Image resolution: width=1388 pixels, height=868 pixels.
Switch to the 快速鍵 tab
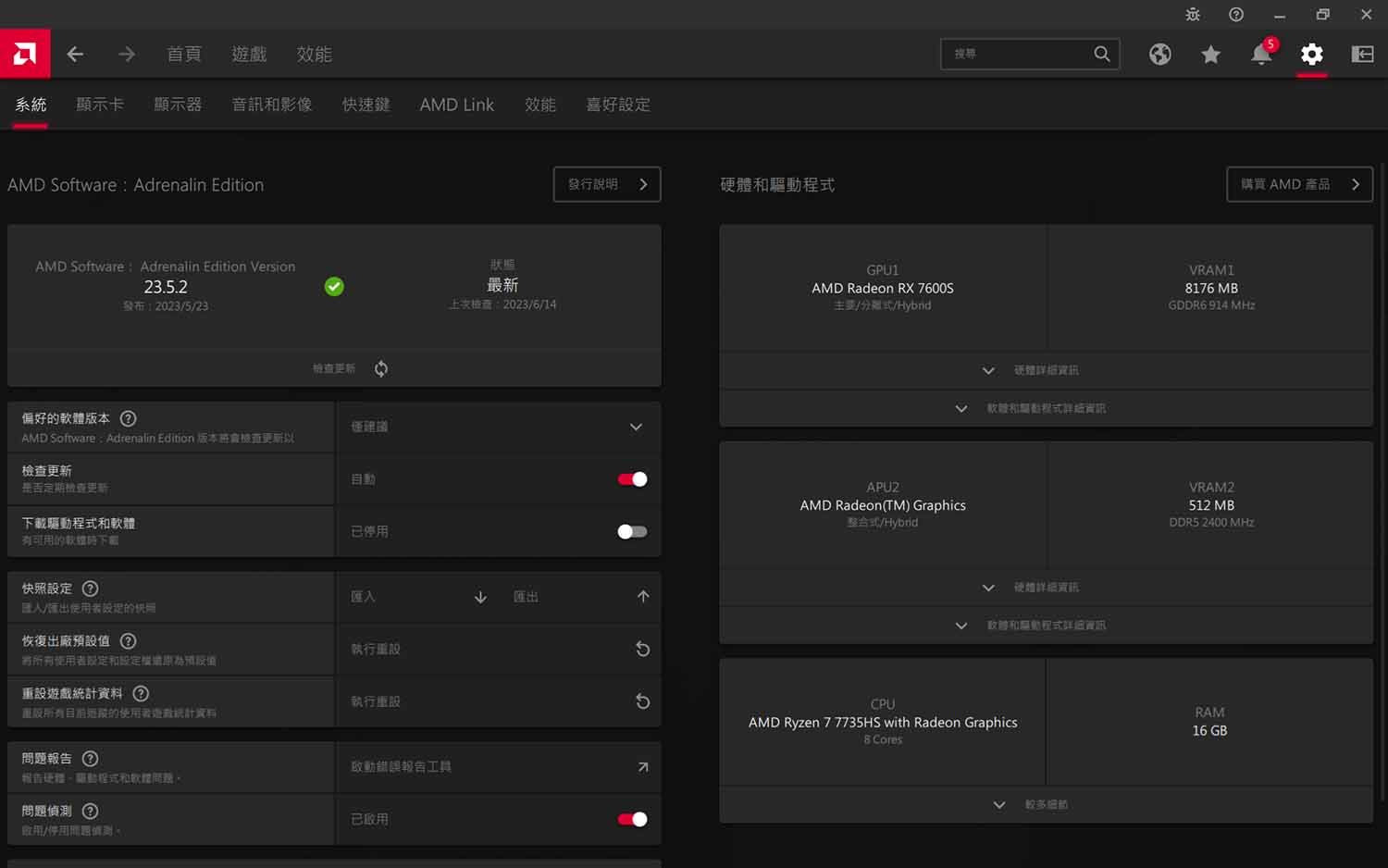pyautogui.click(x=366, y=105)
